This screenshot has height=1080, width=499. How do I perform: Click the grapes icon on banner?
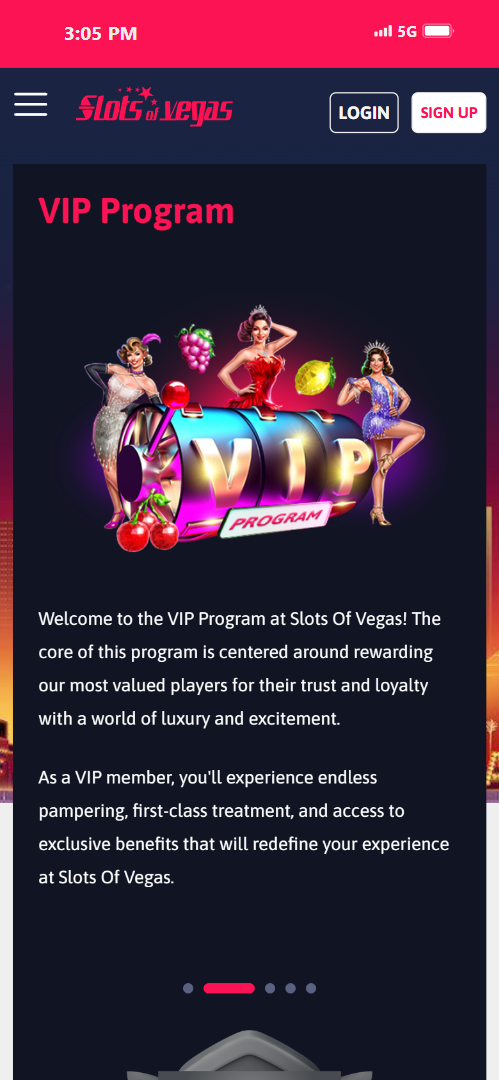click(x=196, y=348)
